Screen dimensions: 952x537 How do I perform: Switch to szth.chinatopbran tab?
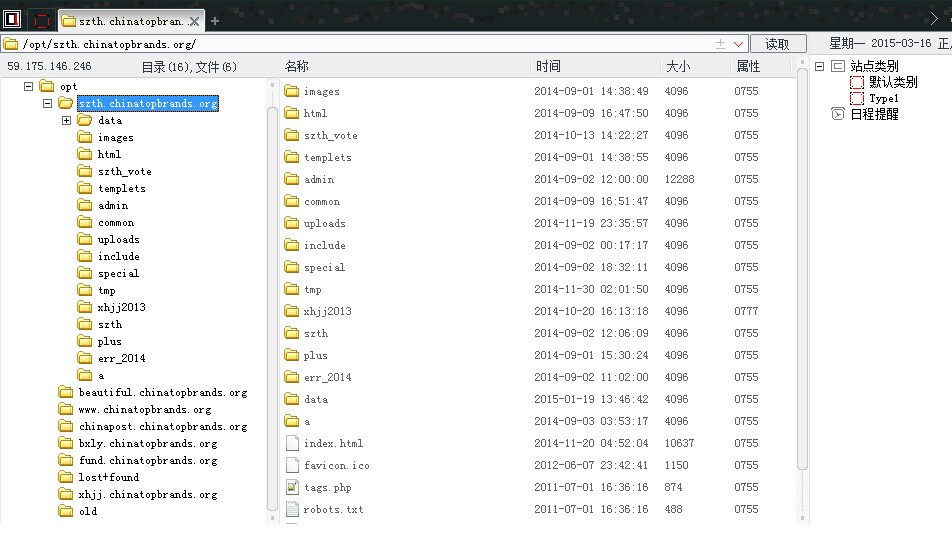click(131, 21)
